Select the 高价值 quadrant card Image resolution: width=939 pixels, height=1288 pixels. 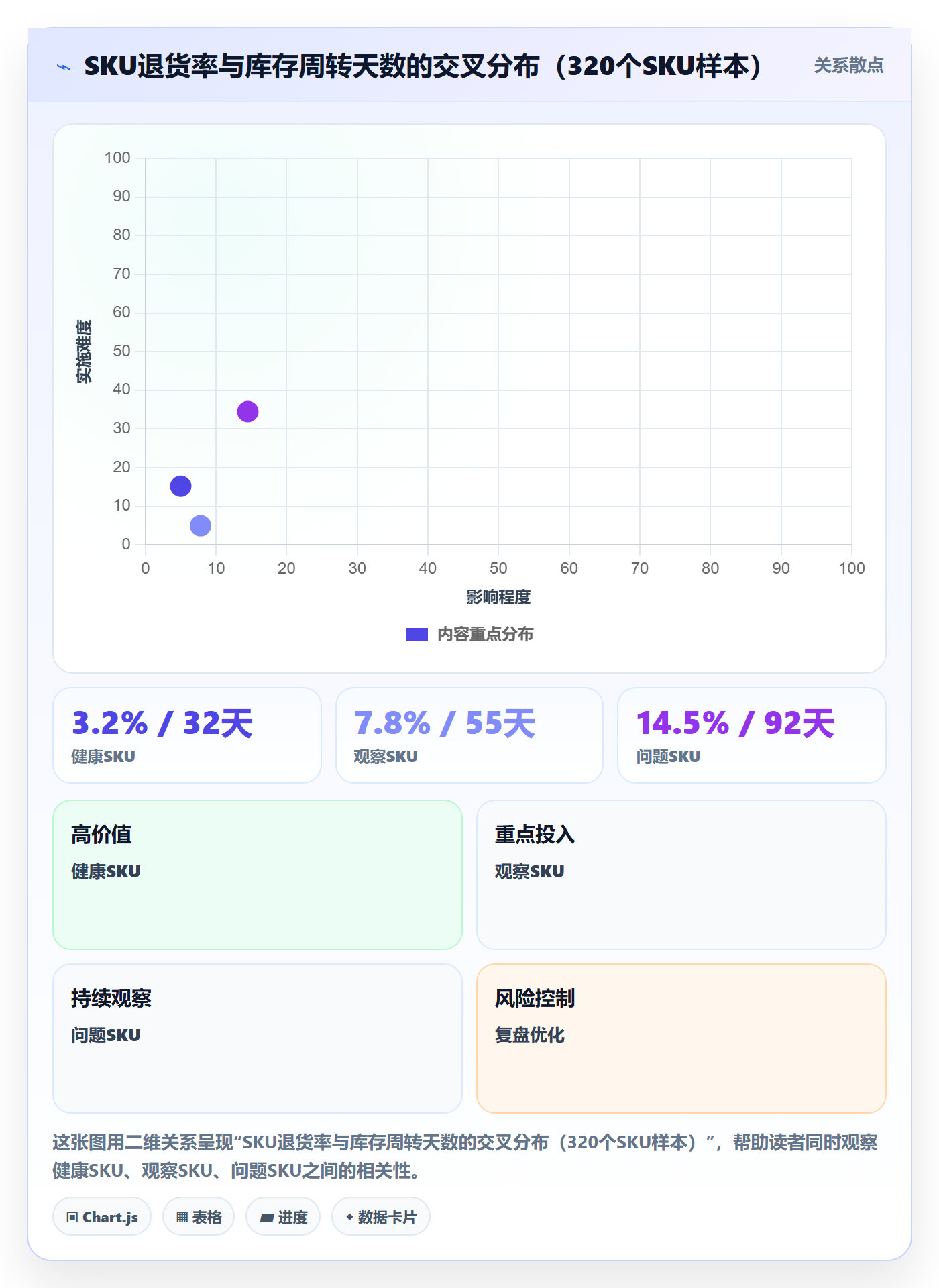coord(258,874)
